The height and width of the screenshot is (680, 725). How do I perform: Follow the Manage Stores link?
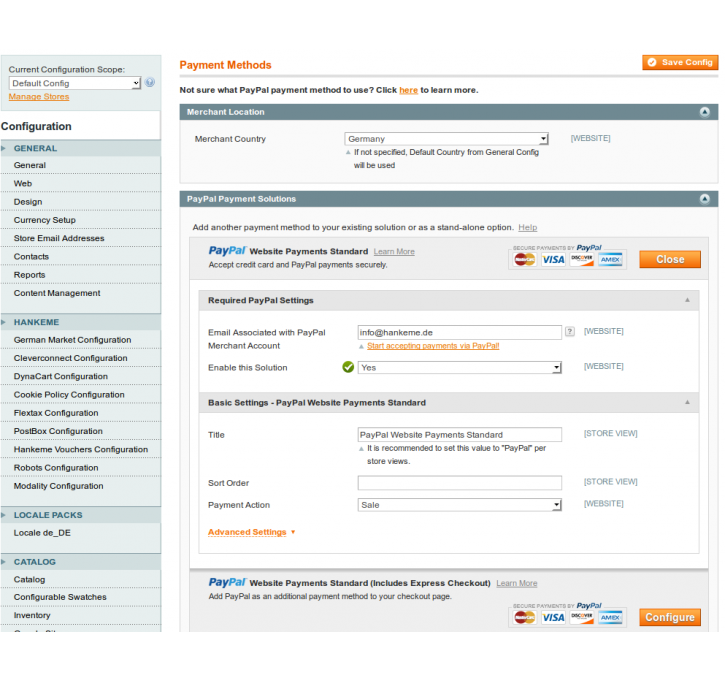pyautogui.click(x=39, y=97)
